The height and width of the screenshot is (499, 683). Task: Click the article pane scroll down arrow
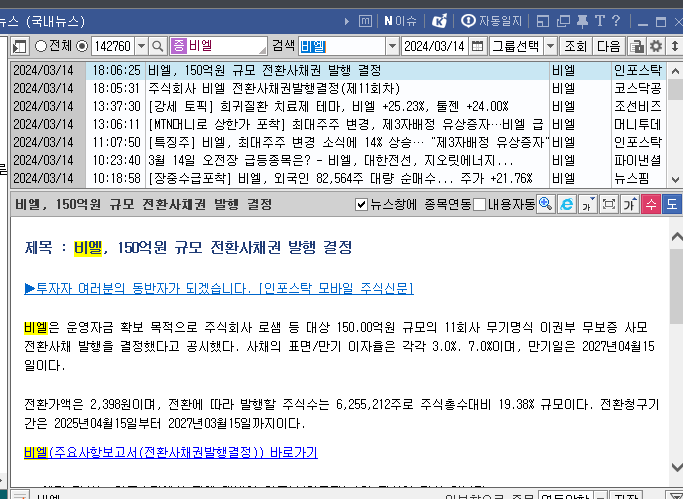click(676, 467)
